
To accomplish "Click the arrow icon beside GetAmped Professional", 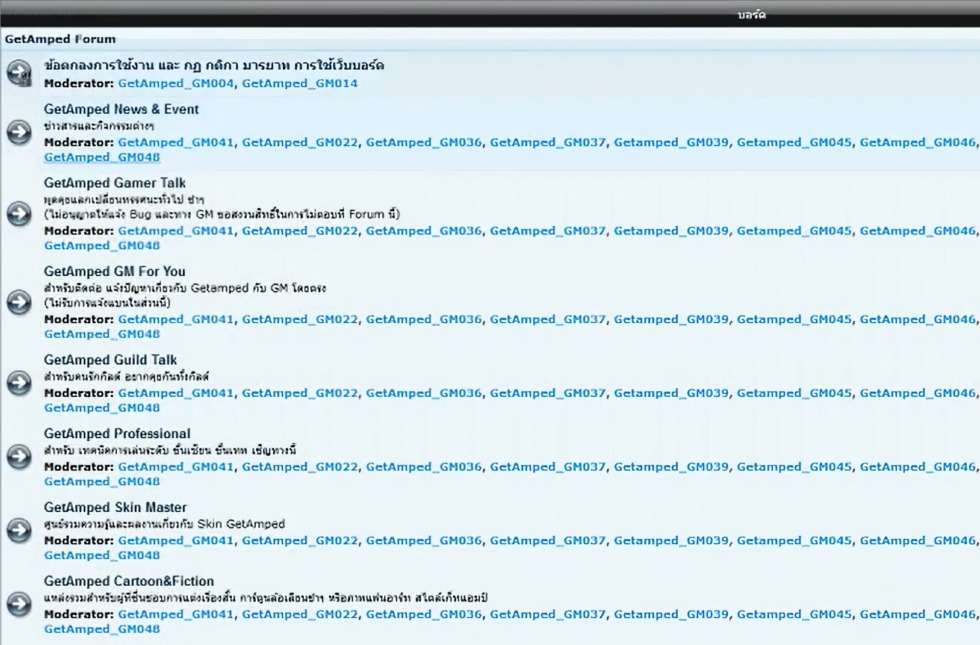I will point(19,457).
